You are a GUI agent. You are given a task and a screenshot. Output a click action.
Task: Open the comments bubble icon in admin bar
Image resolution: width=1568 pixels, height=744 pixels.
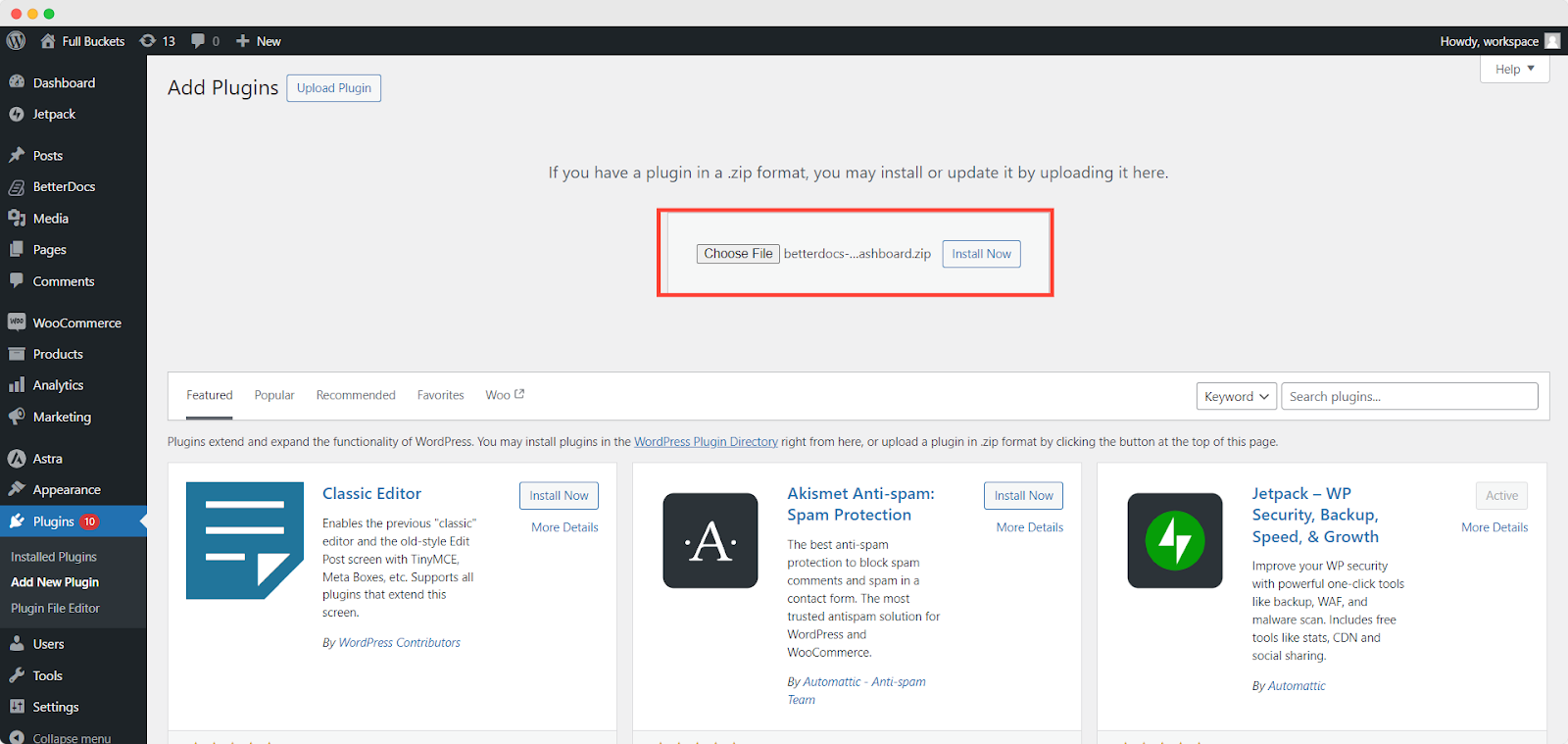[198, 41]
